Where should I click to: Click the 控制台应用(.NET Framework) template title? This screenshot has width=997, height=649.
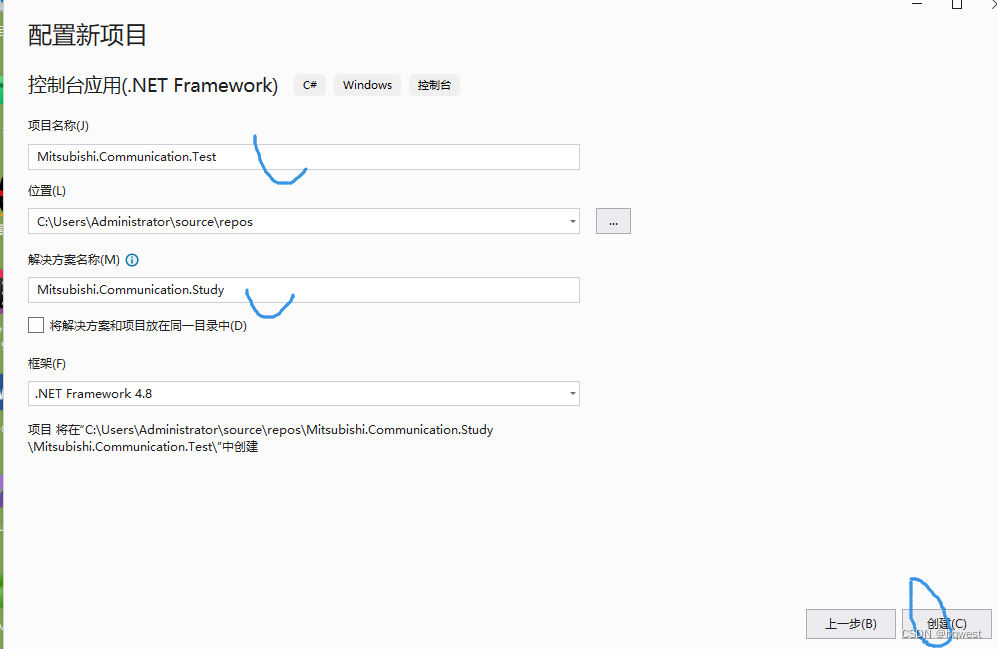(153, 85)
